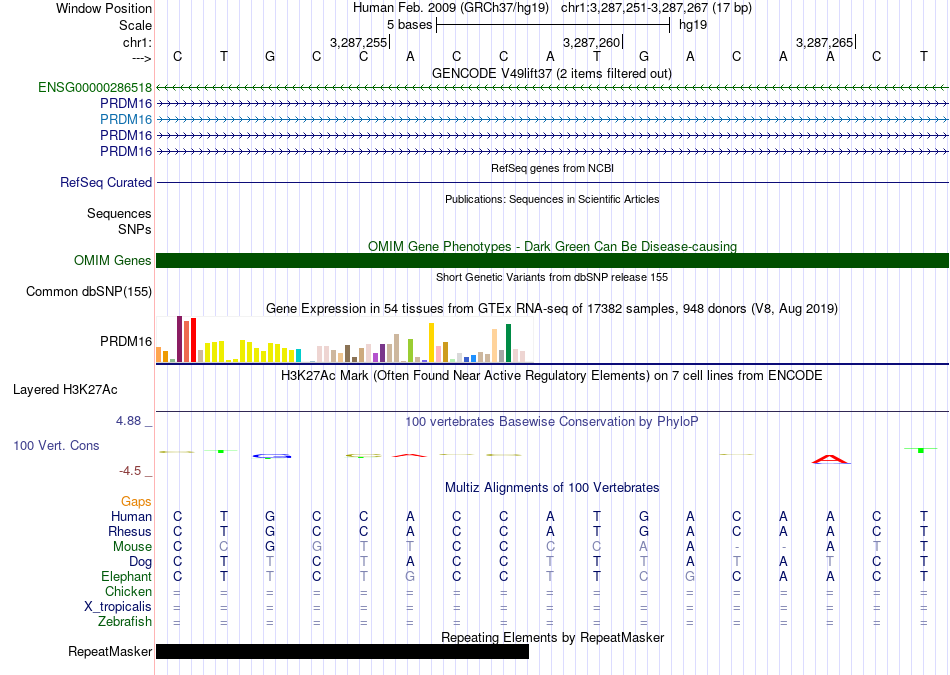Image resolution: width=950 pixels, height=675 pixels.
Task: Click the 'Human Feb. 2009 (GRCh37/hg19)' assembly text
Action: click(x=451, y=8)
